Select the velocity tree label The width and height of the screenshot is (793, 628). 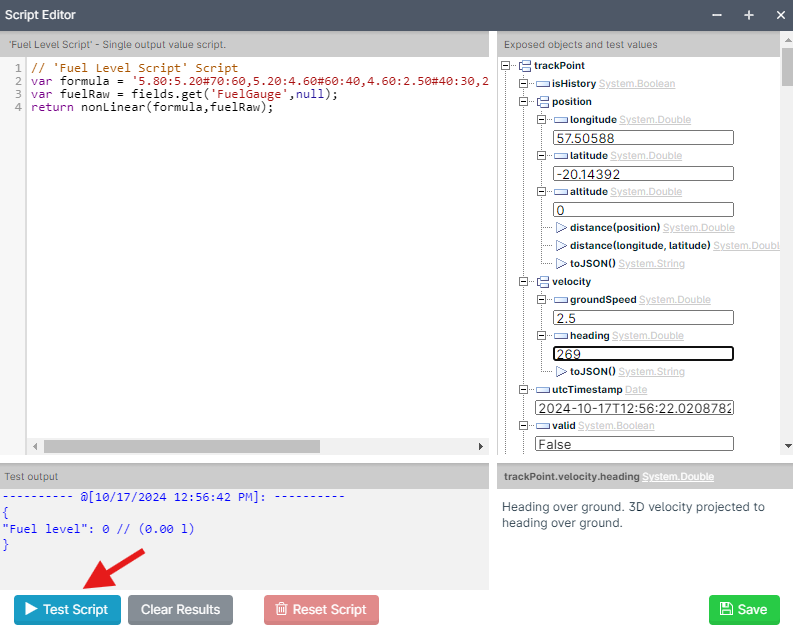571,282
